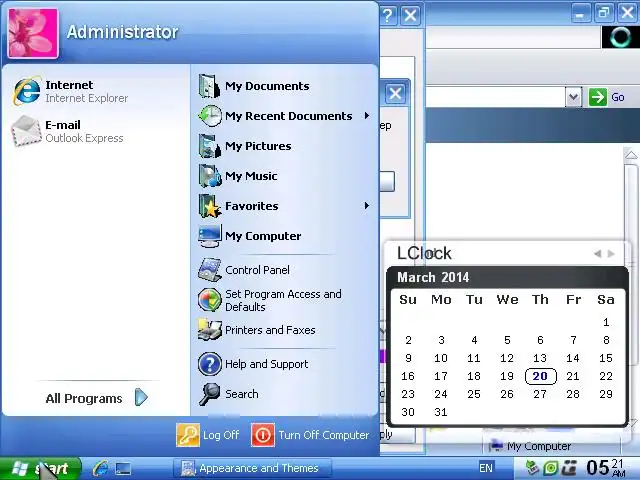This screenshot has width=640, height=480.
Task: Expand My Recent Documents submenu arrow
Action: [367, 116]
